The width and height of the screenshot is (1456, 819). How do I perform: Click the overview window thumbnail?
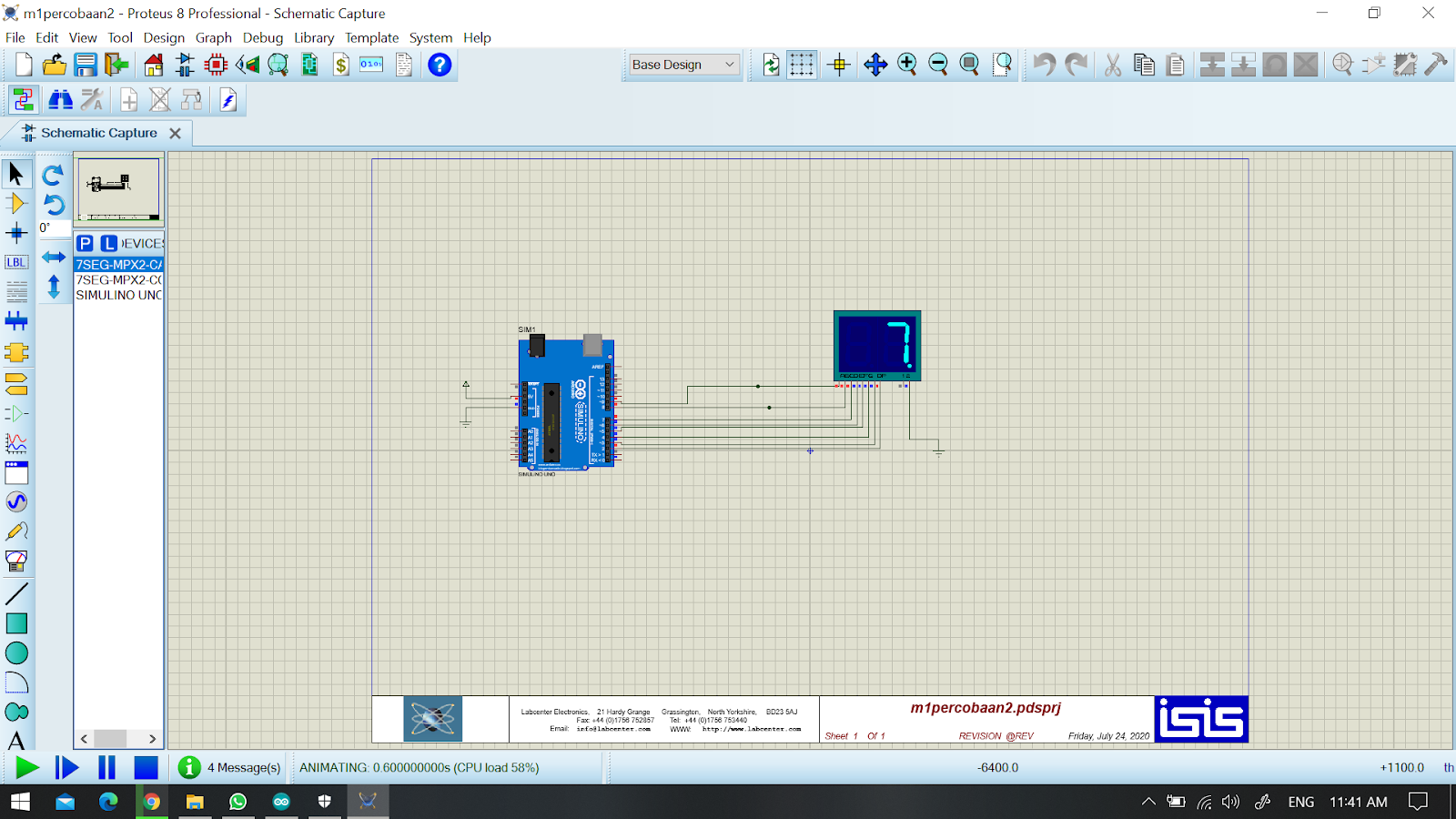(118, 190)
